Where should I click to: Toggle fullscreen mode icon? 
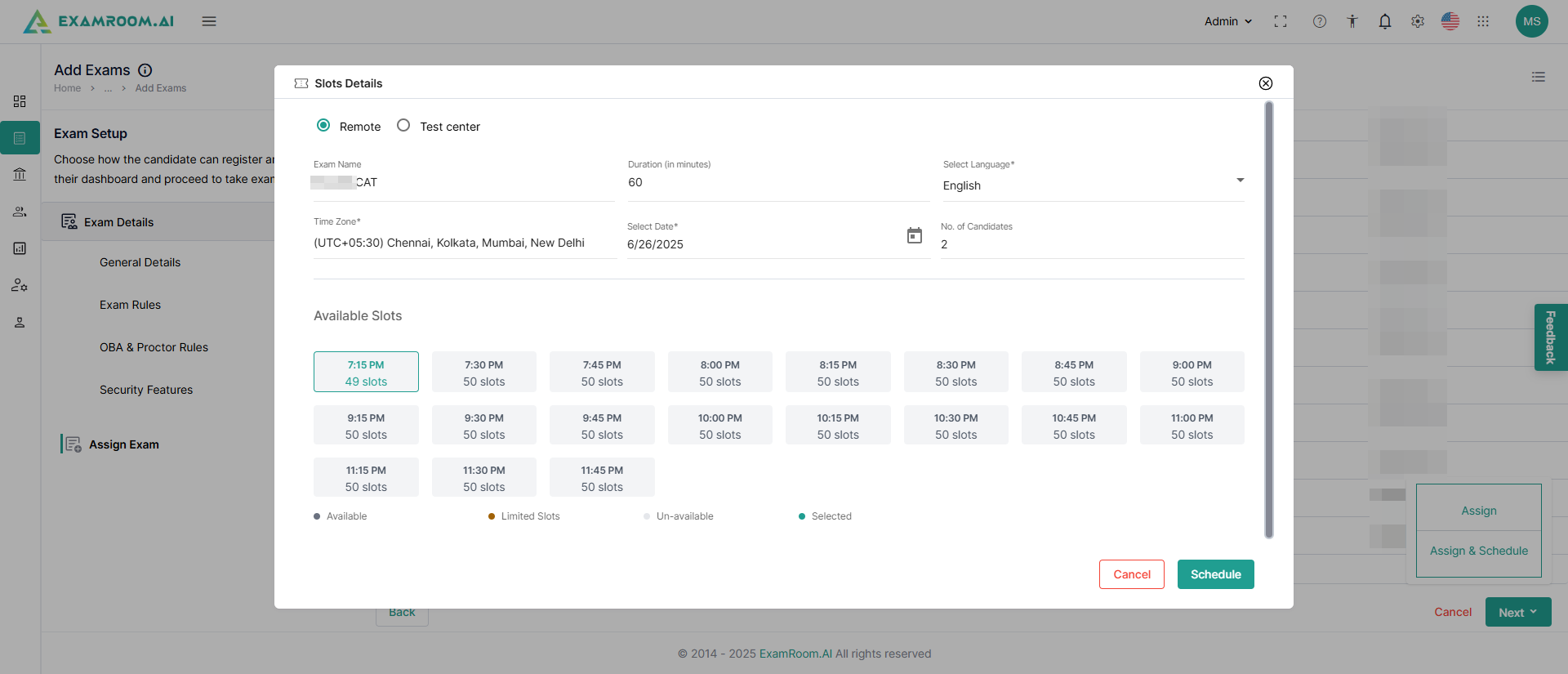1280,22
